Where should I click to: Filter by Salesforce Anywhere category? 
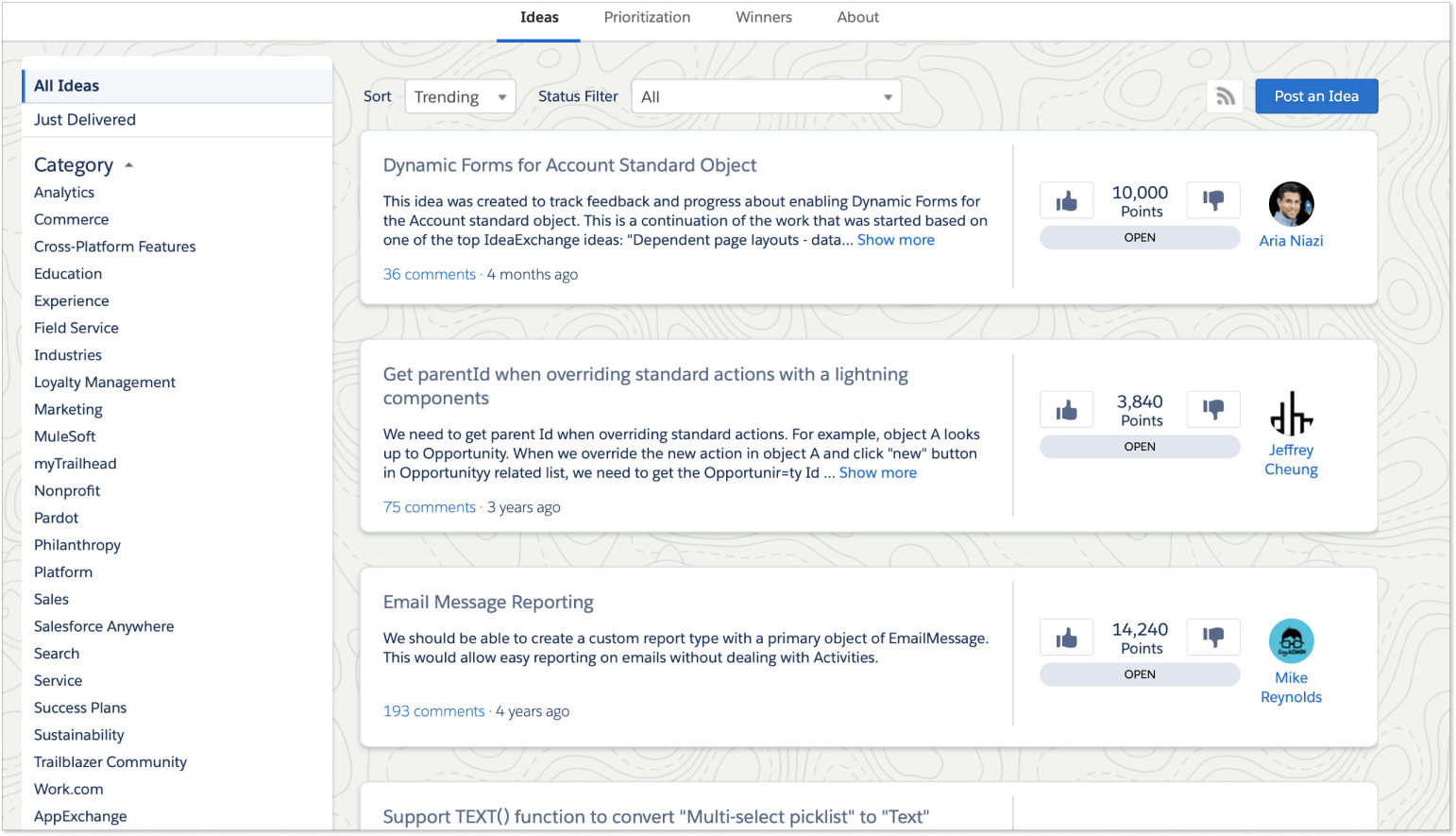click(x=104, y=626)
